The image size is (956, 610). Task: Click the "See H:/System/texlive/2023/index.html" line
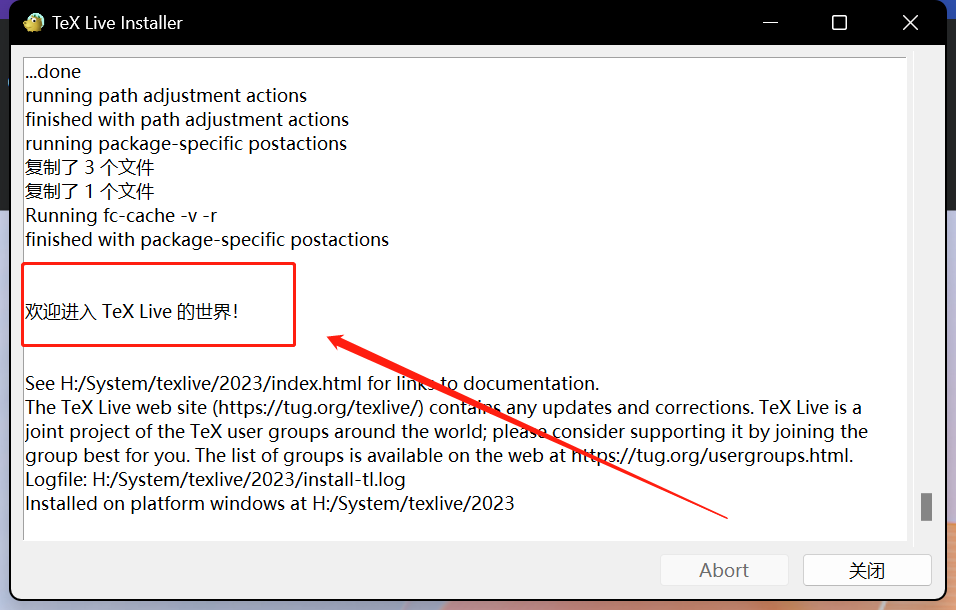click(x=312, y=383)
